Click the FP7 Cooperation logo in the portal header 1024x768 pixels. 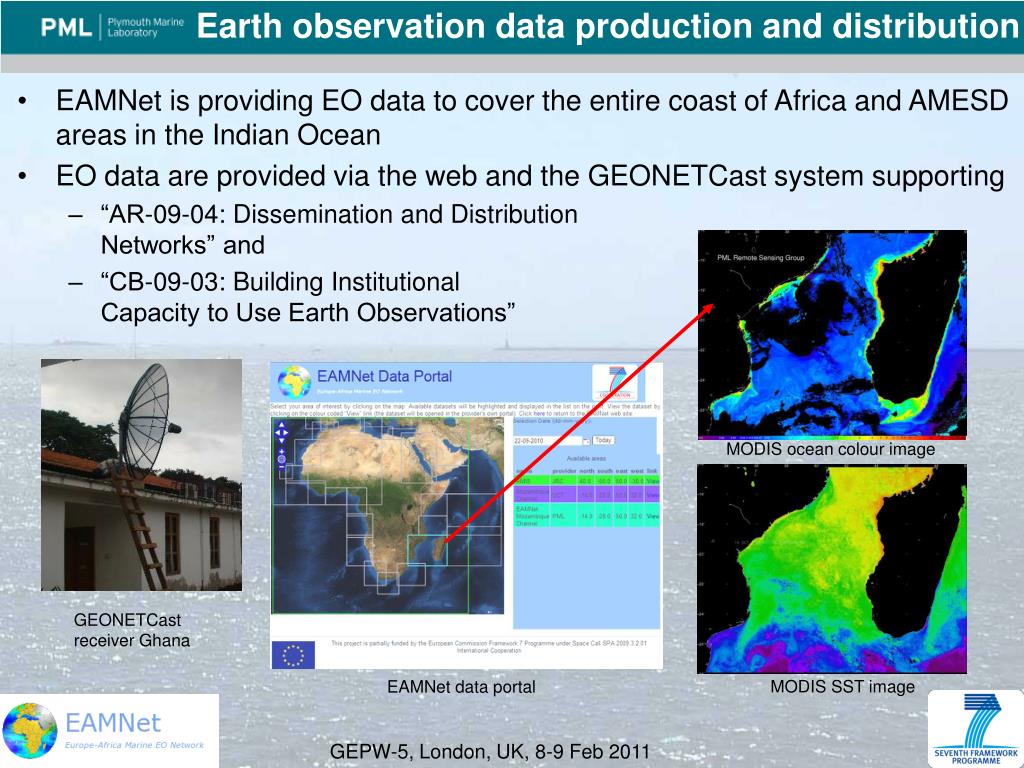point(615,383)
